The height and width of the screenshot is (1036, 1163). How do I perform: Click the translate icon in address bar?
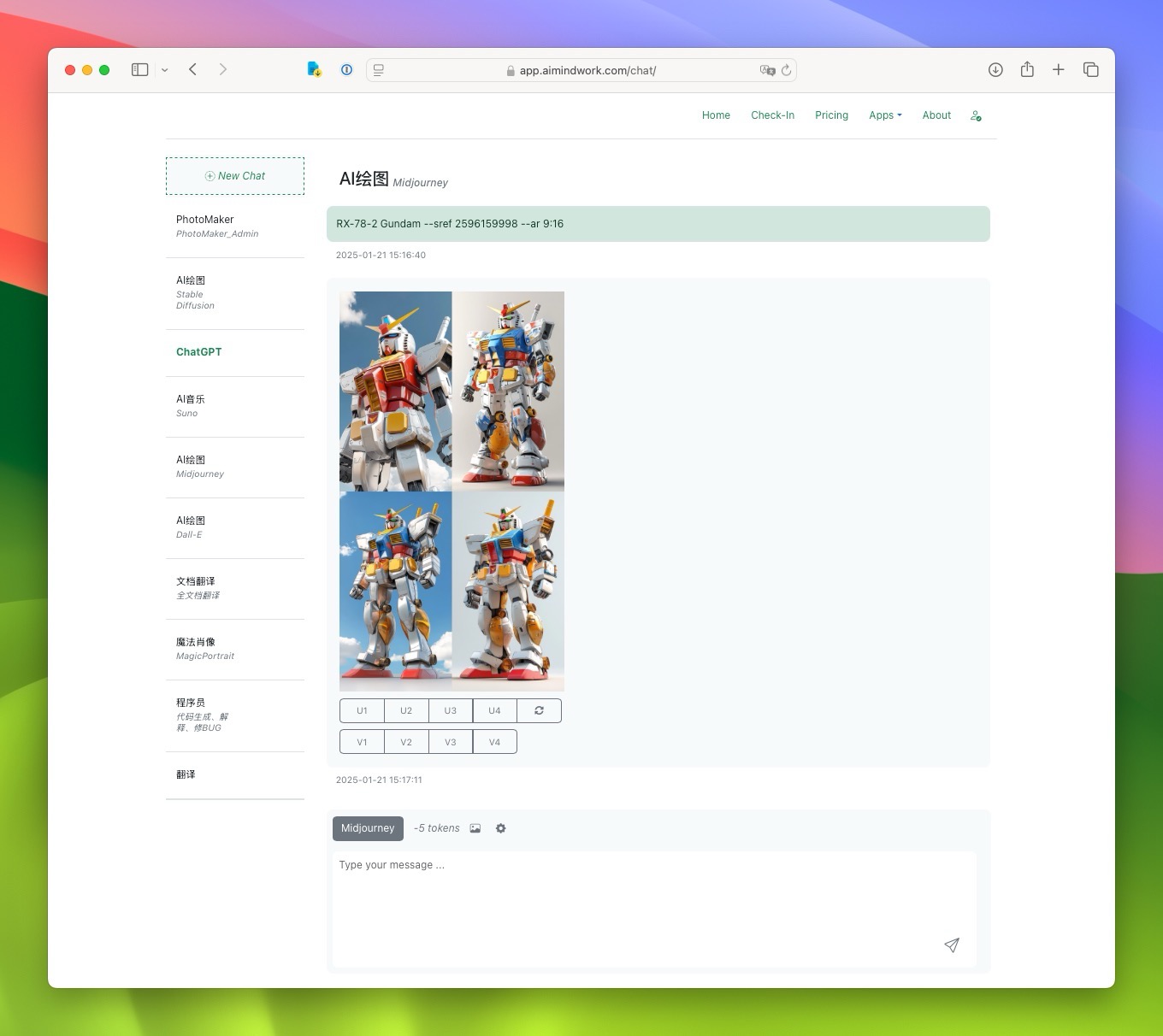[767, 70]
